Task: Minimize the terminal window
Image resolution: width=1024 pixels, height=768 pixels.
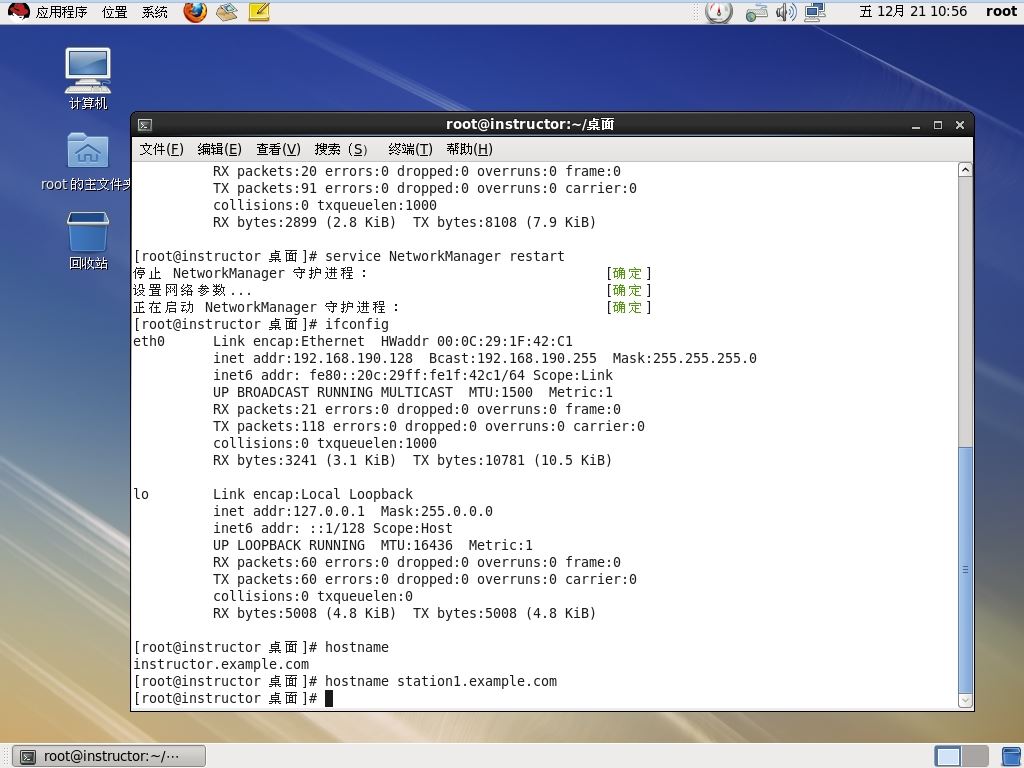Action: [x=916, y=125]
